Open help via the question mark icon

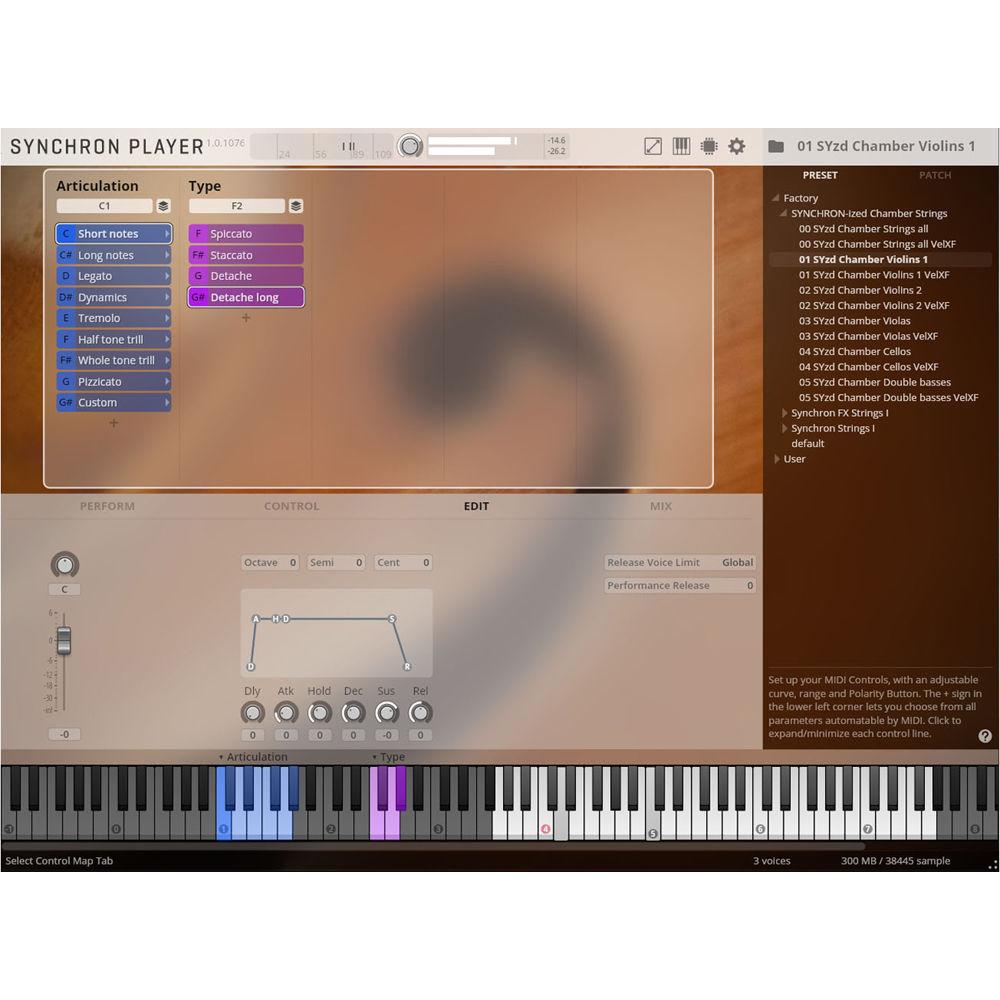[984, 736]
